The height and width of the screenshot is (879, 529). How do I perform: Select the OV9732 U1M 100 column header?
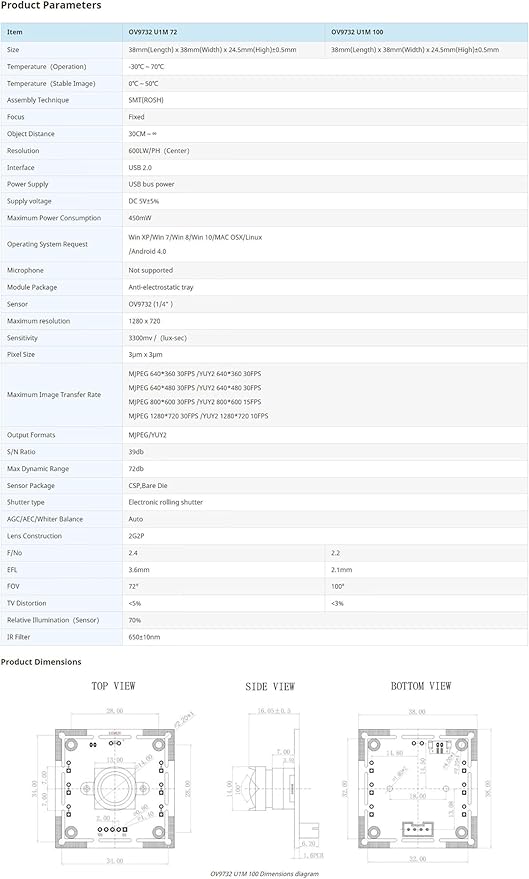[x=357, y=32]
